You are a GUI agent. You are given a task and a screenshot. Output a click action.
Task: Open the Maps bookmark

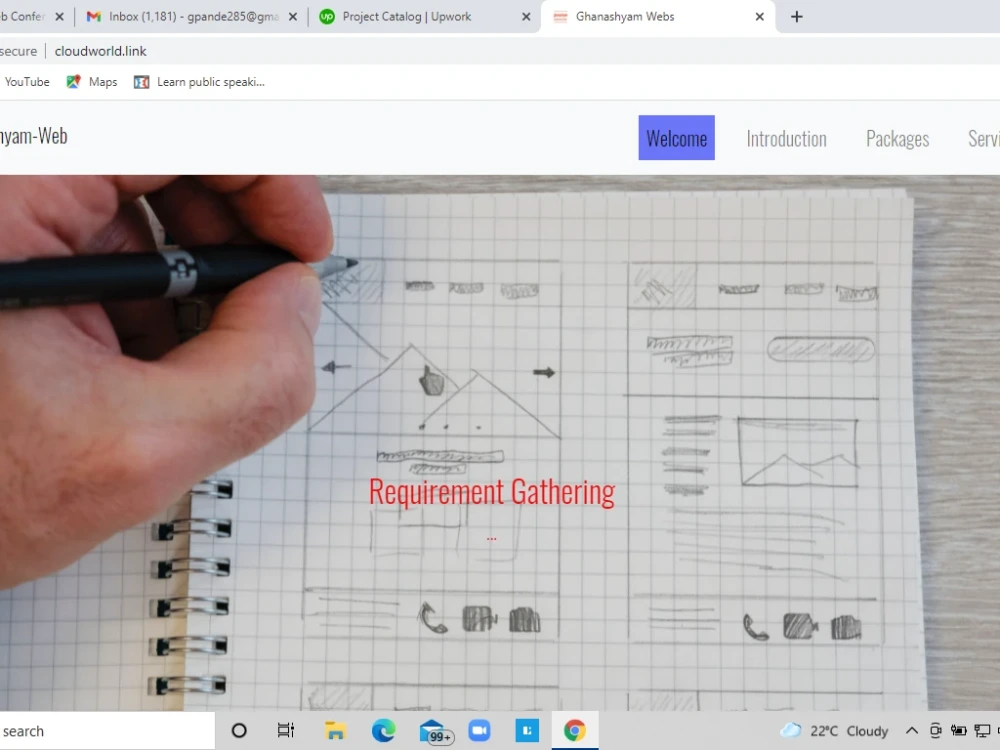92,82
